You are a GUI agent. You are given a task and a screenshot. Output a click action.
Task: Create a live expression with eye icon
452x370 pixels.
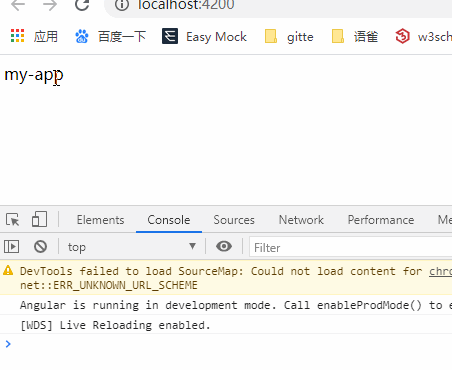point(224,246)
